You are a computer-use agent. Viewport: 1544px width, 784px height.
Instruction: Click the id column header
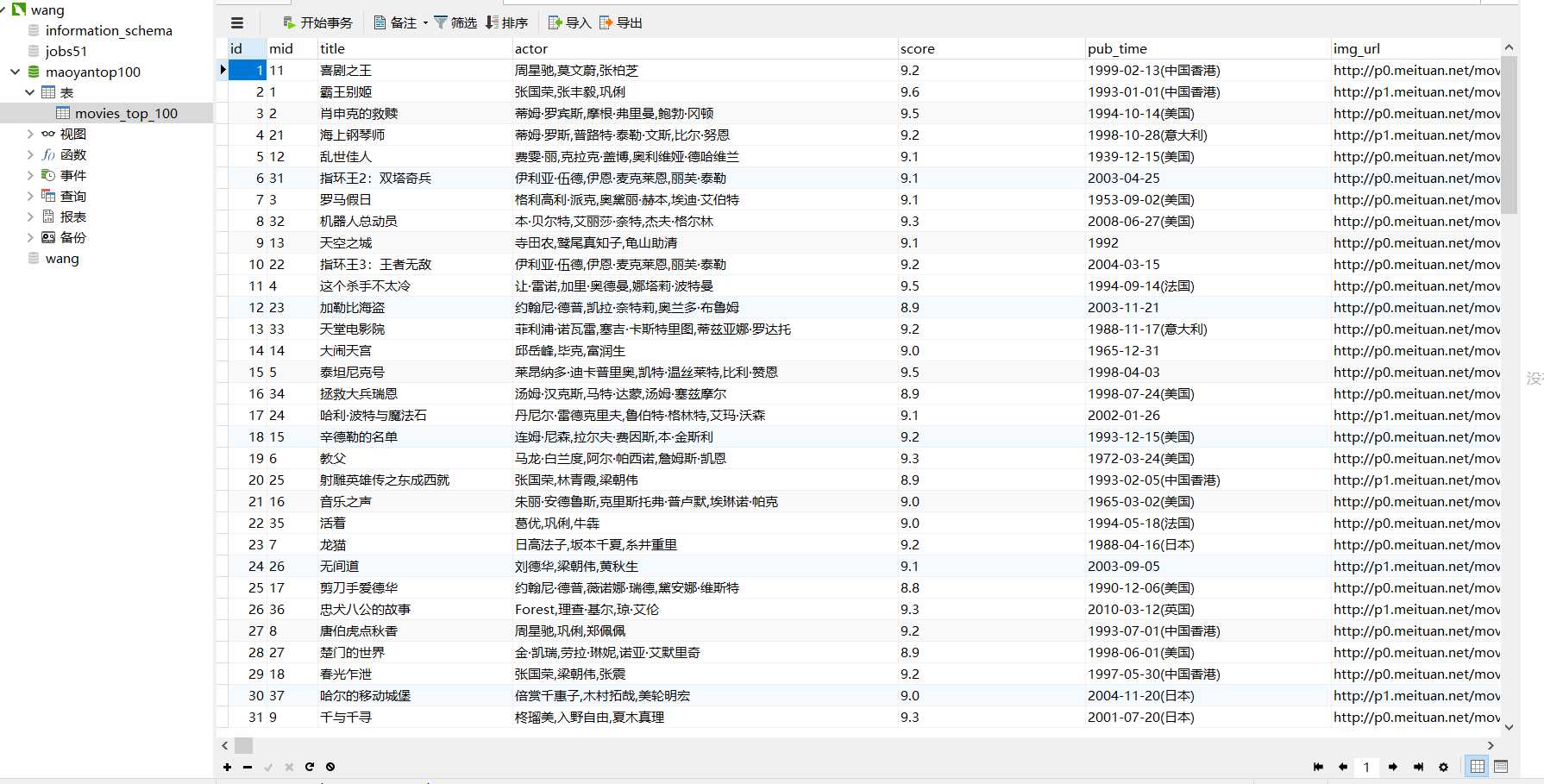(247, 49)
